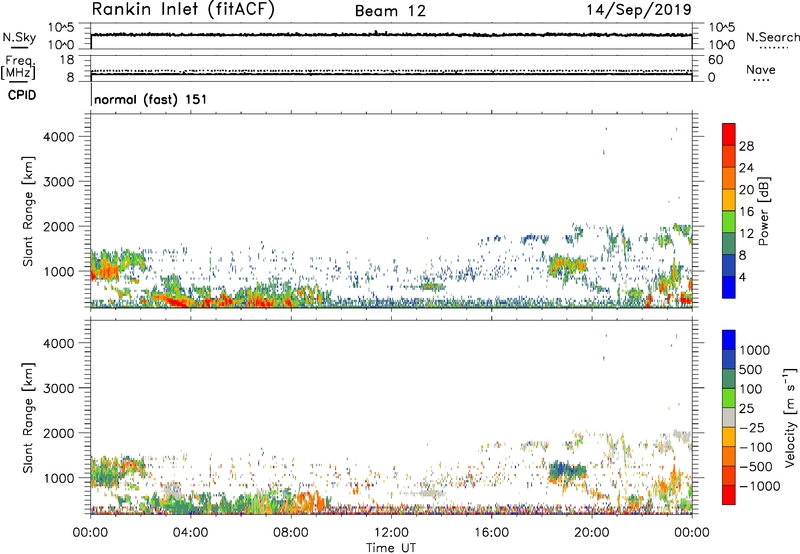Click the '20' value on Power scale

(x=746, y=190)
